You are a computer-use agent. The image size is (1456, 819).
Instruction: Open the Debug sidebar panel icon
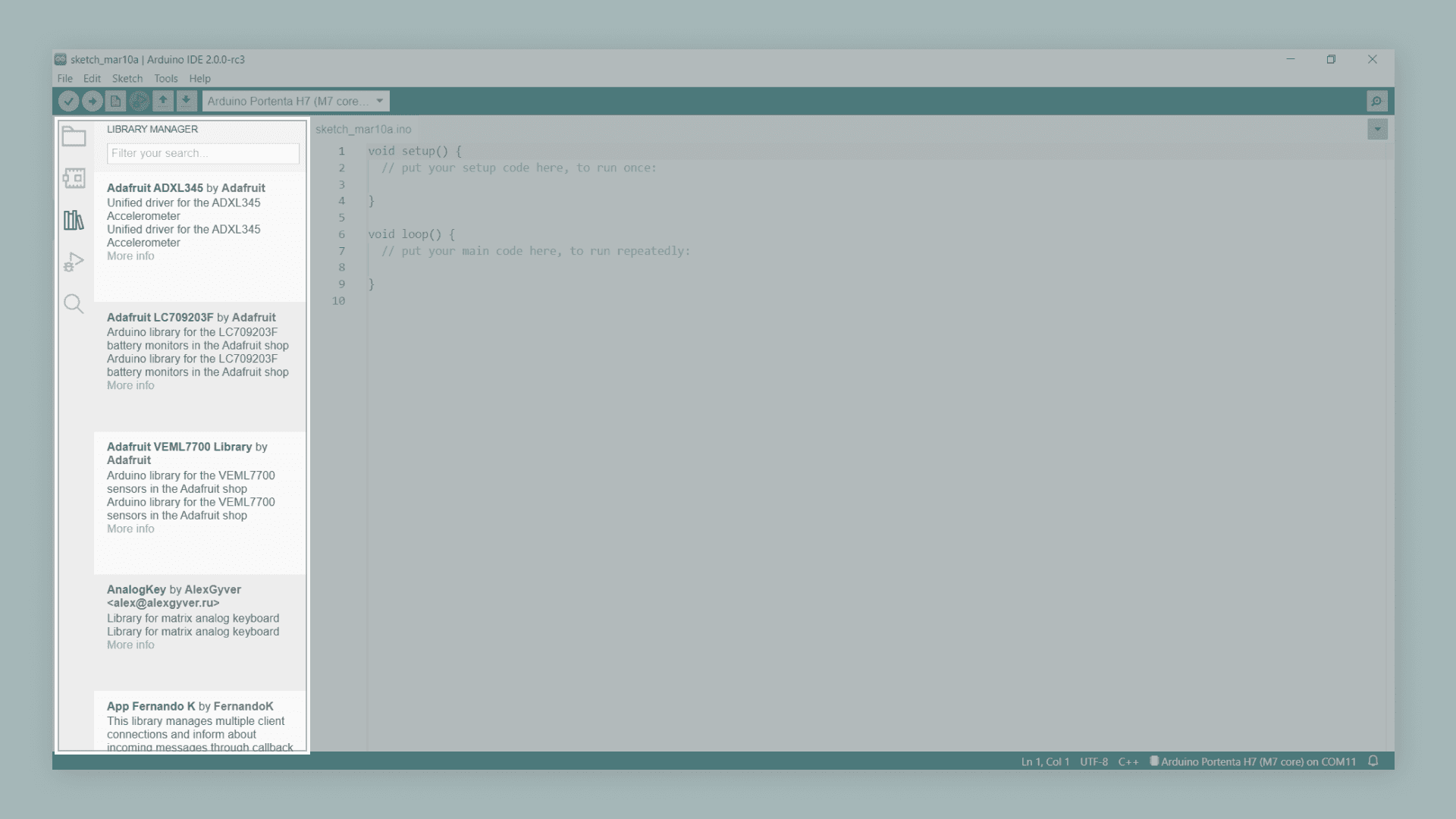74,262
